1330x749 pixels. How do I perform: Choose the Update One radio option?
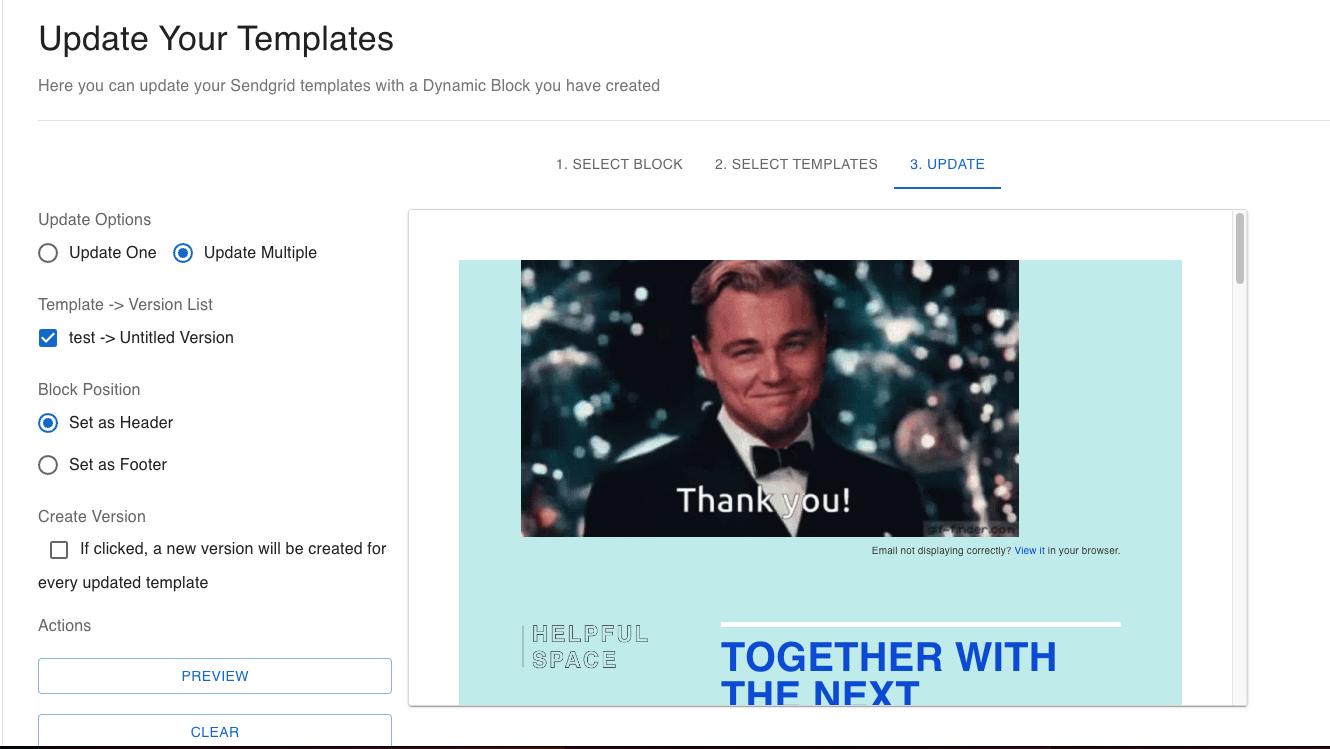[48, 253]
